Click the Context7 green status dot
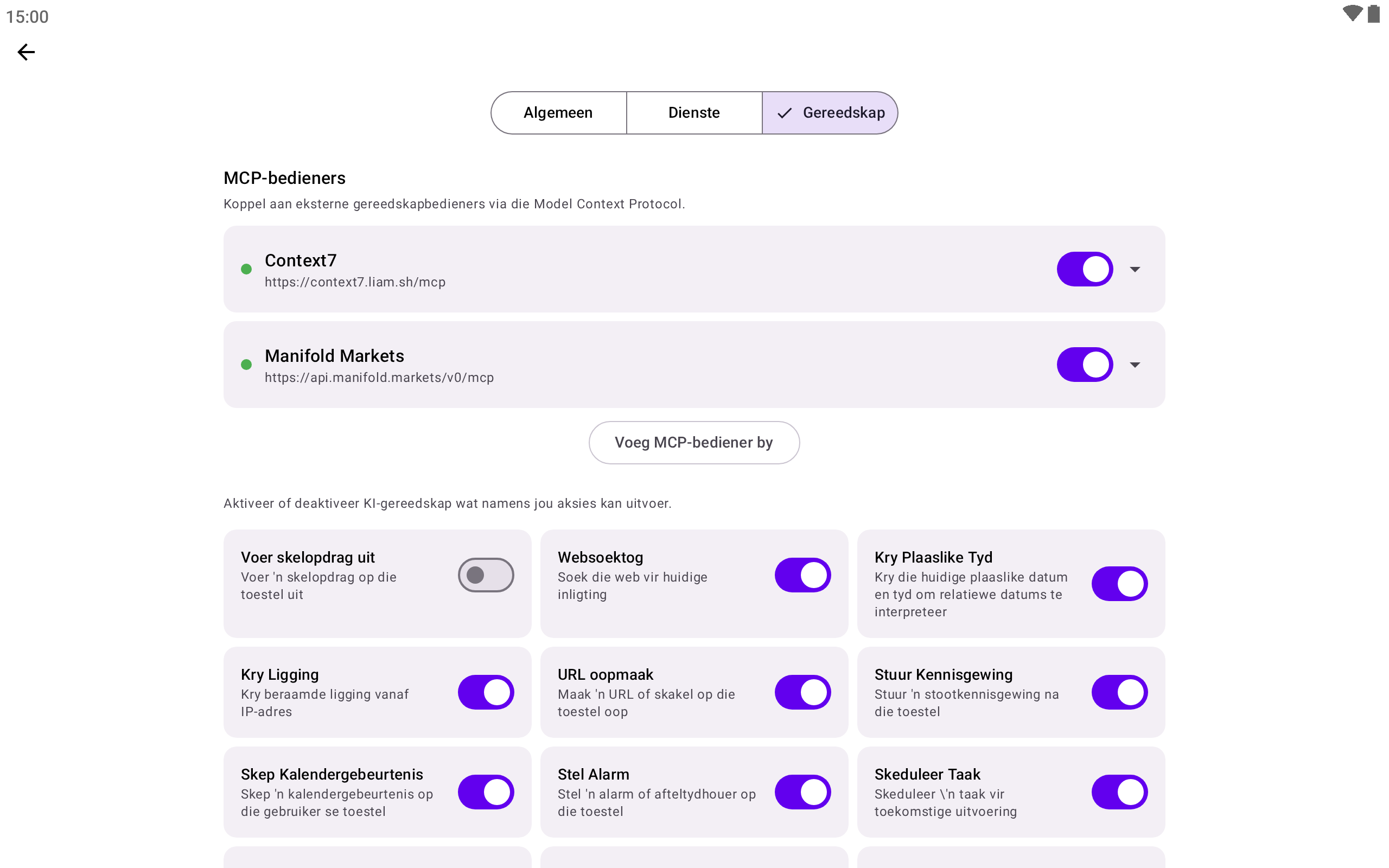The width and height of the screenshot is (1389, 868). point(246,269)
